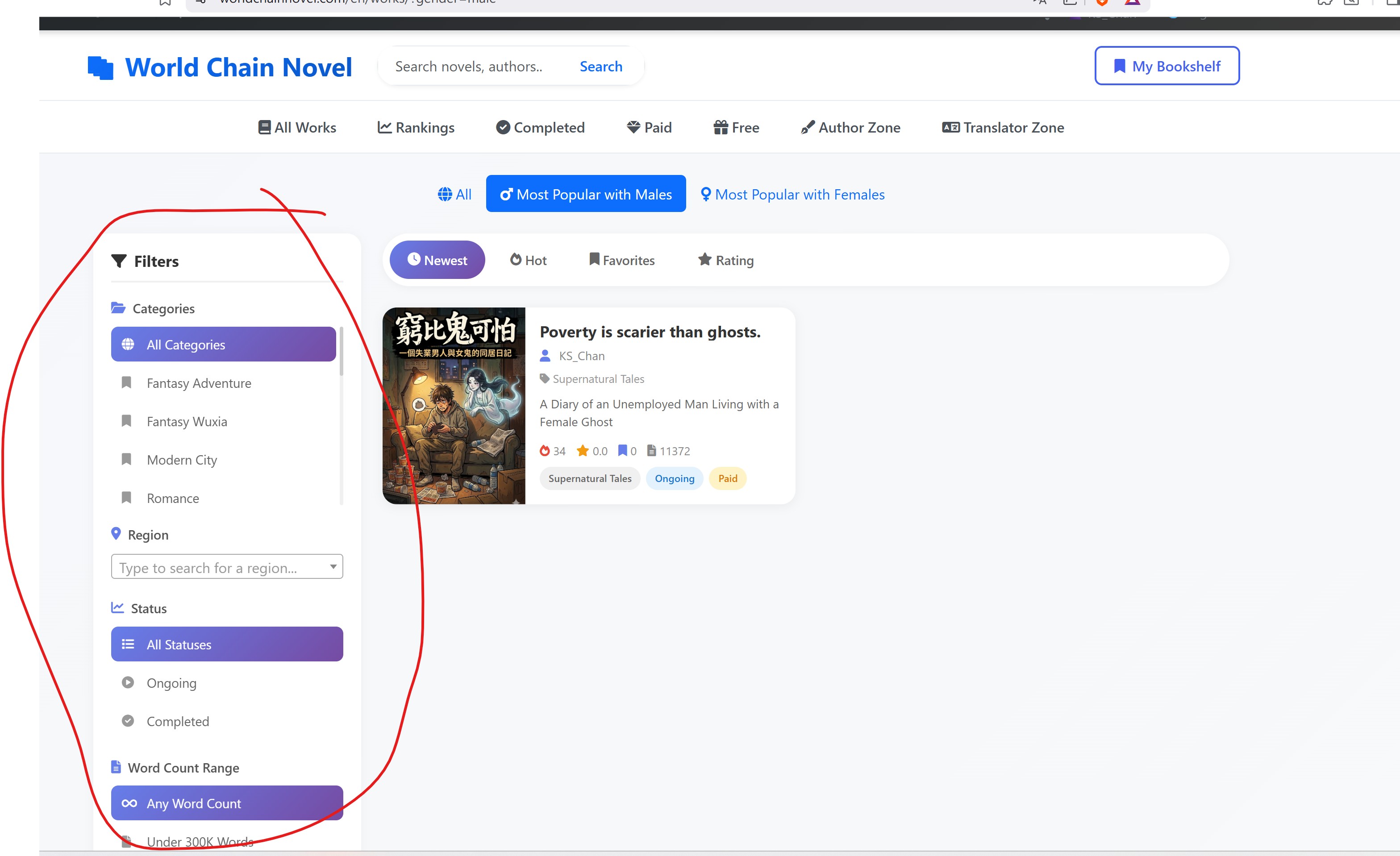This screenshot has height=856, width=1400.
Task: Click the flame popularity icon showing 34
Action: click(x=544, y=450)
